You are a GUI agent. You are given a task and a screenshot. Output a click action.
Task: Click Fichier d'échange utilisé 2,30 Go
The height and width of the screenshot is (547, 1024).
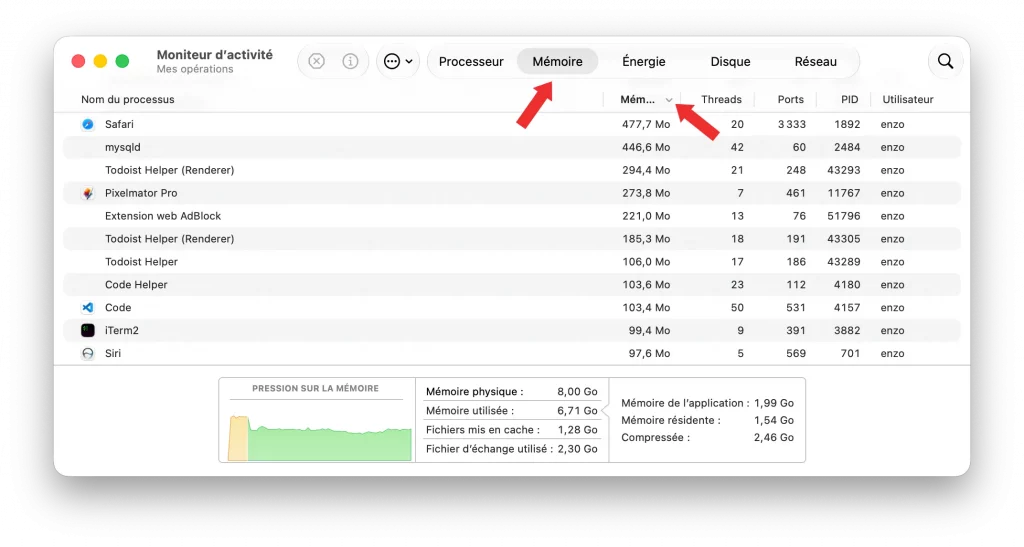click(511, 449)
